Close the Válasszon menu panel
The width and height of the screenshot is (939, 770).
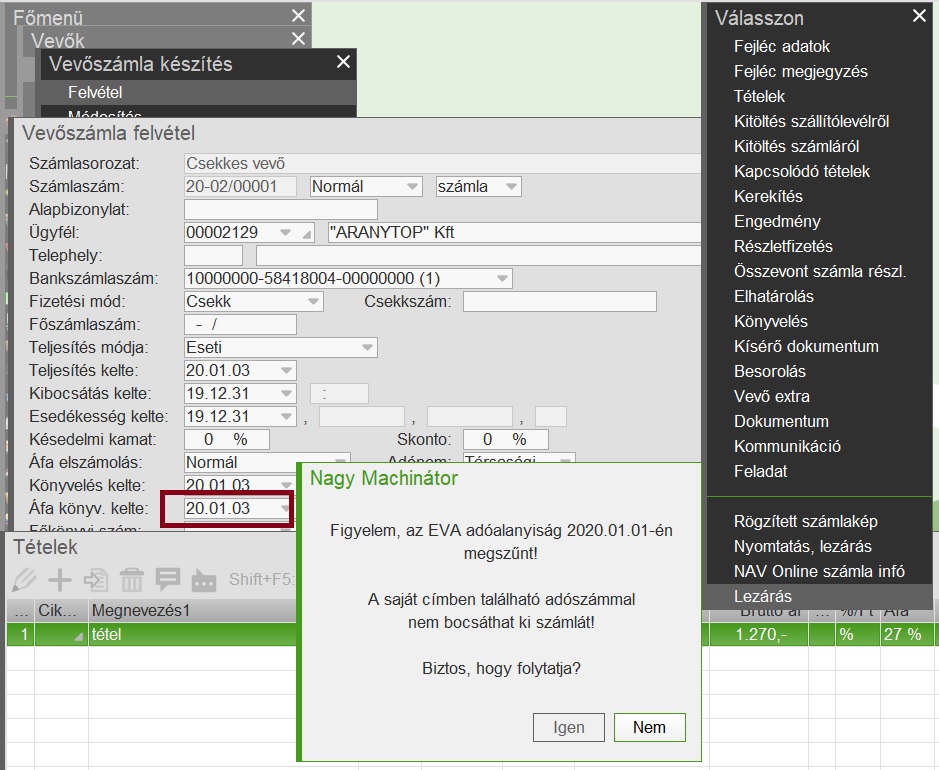pyautogui.click(x=919, y=16)
